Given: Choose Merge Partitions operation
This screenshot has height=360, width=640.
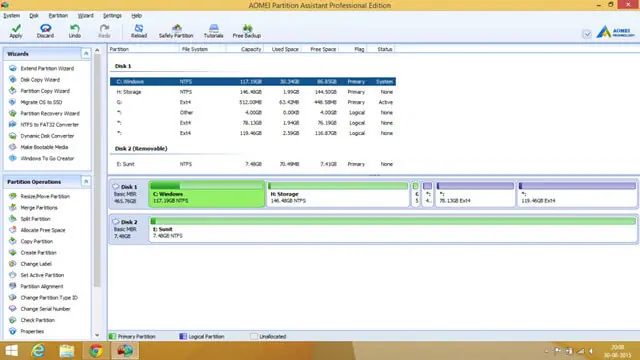Looking at the screenshot, I should (39, 208).
